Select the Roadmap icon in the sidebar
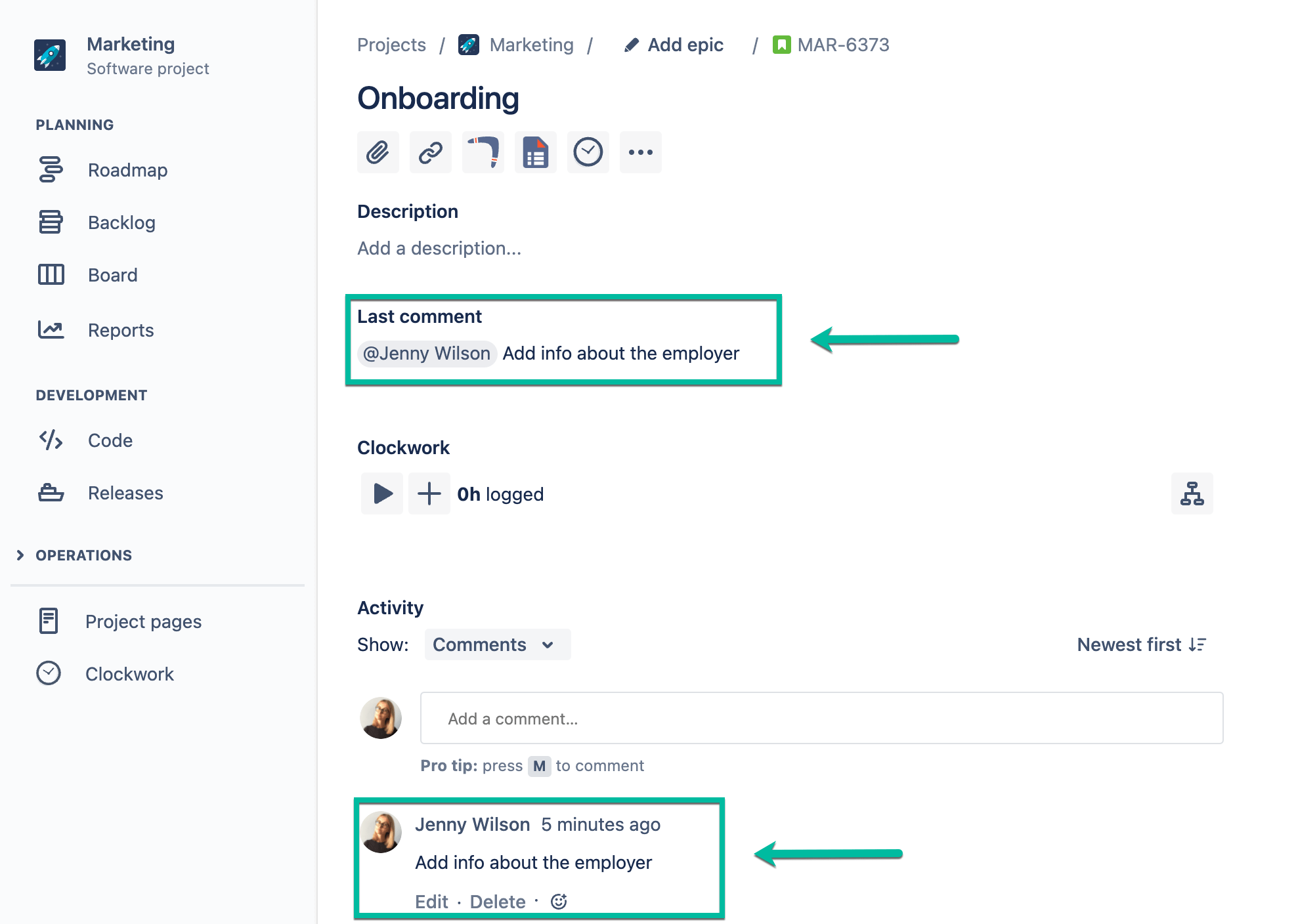The image size is (1298, 924). [x=51, y=170]
